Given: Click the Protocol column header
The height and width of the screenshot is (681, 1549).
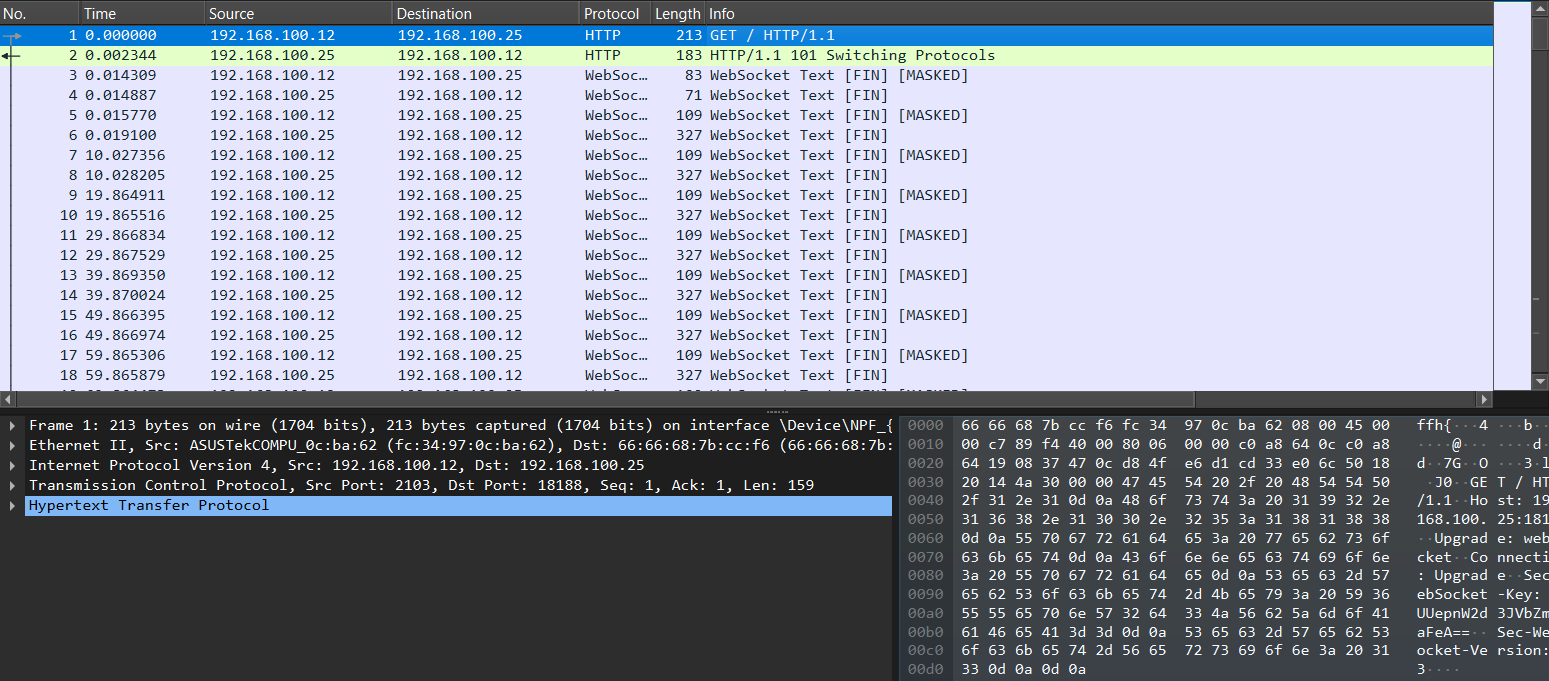Looking at the screenshot, I should pos(613,14).
